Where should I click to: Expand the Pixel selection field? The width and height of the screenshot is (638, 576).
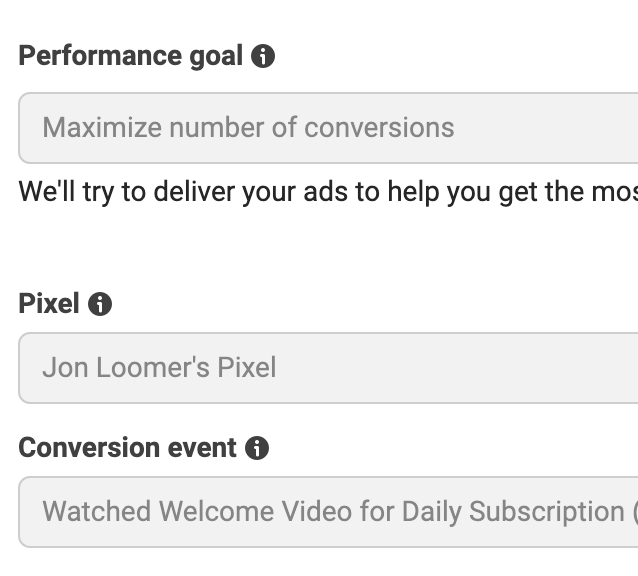coord(328,368)
